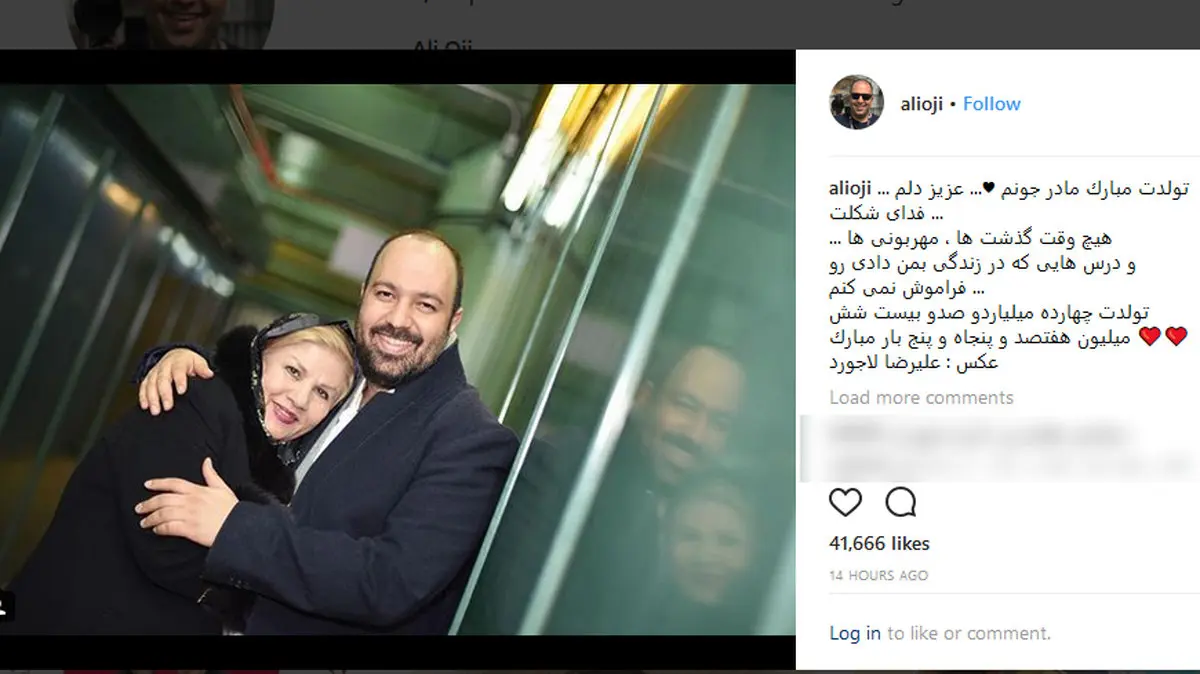Click the black heart emoji in caption's first line
The width and height of the screenshot is (1200, 674).
[989, 187]
